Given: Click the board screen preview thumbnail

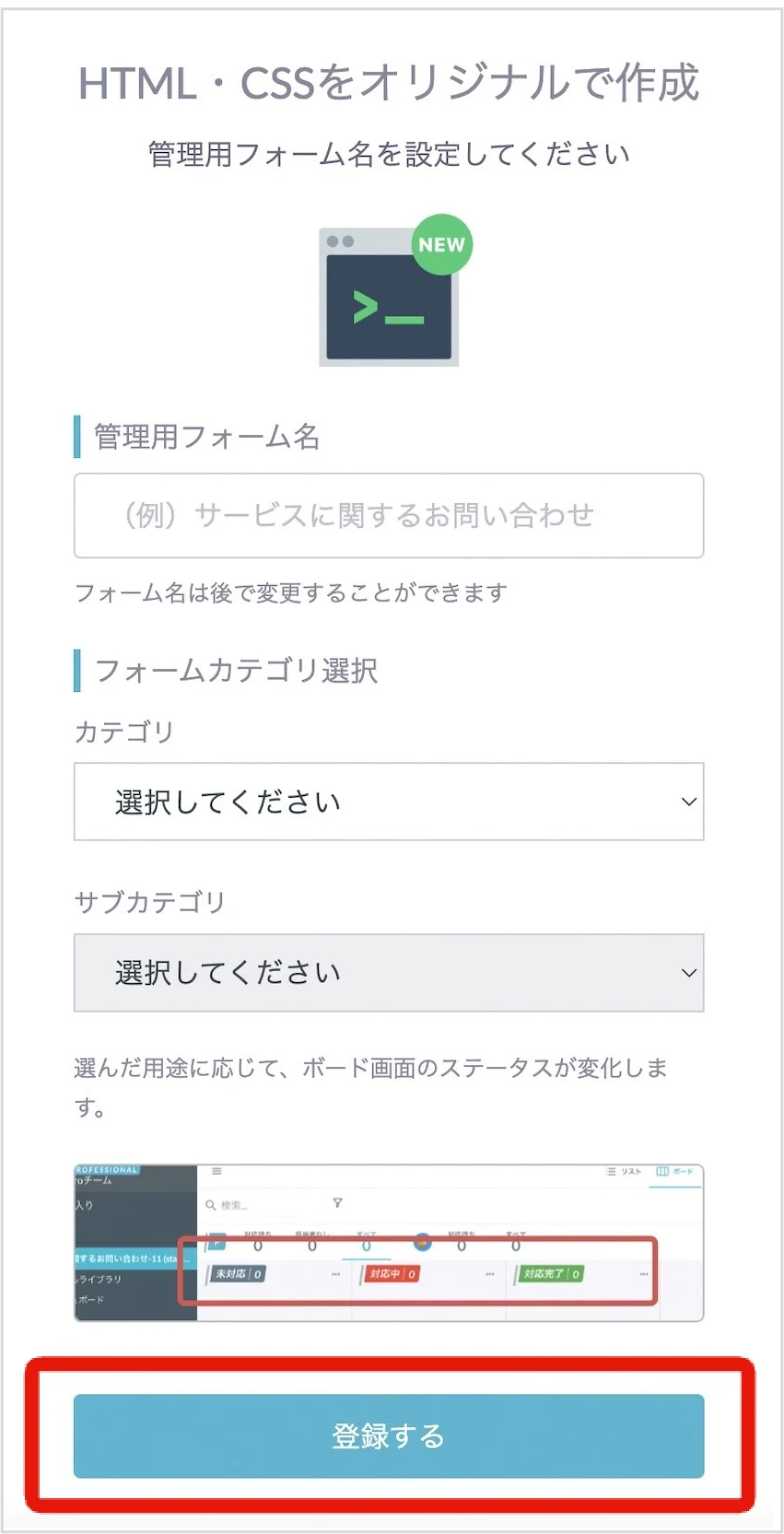Looking at the screenshot, I should [389, 1243].
